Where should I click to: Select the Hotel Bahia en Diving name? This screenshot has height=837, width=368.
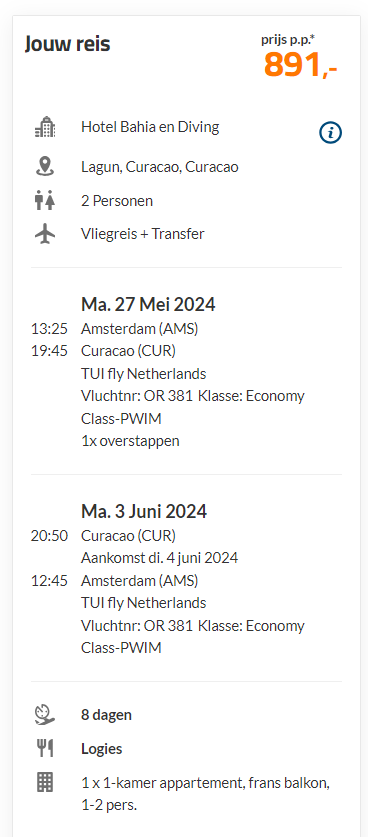pyautogui.click(x=150, y=127)
